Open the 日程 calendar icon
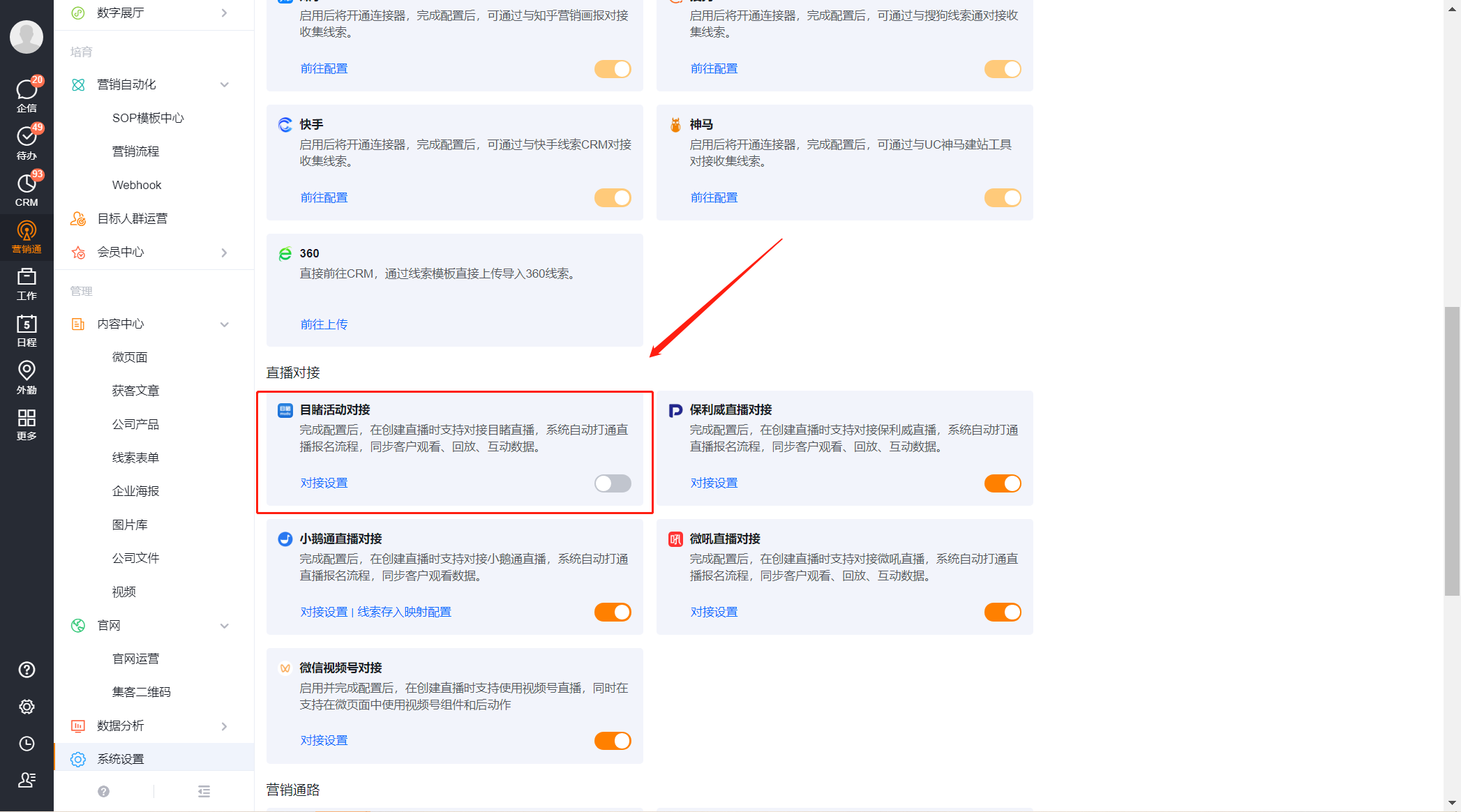This screenshot has width=1461, height=812. tap(27, 331)
